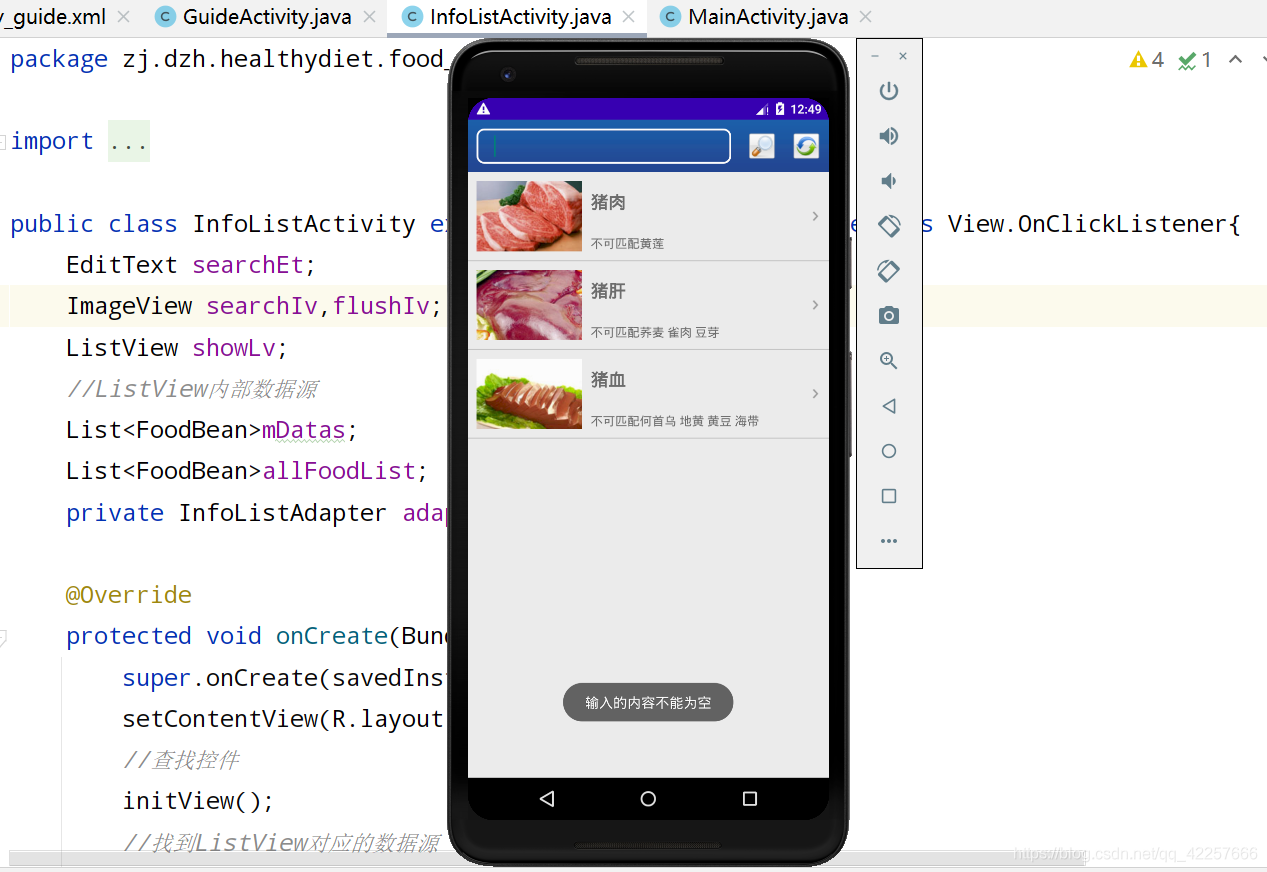This screenshot has height=872, width=1267.
Task: Click the emulator zoom magnifier icon
Action: point(888,361)
